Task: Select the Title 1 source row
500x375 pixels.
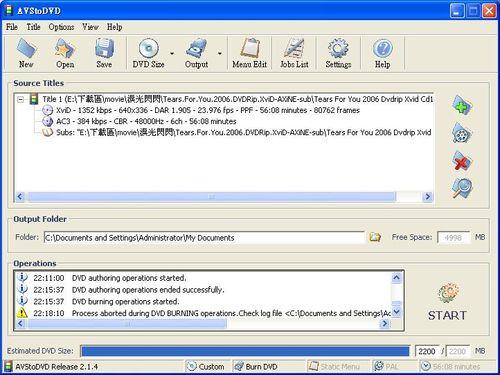Action: tap(237, 99)
